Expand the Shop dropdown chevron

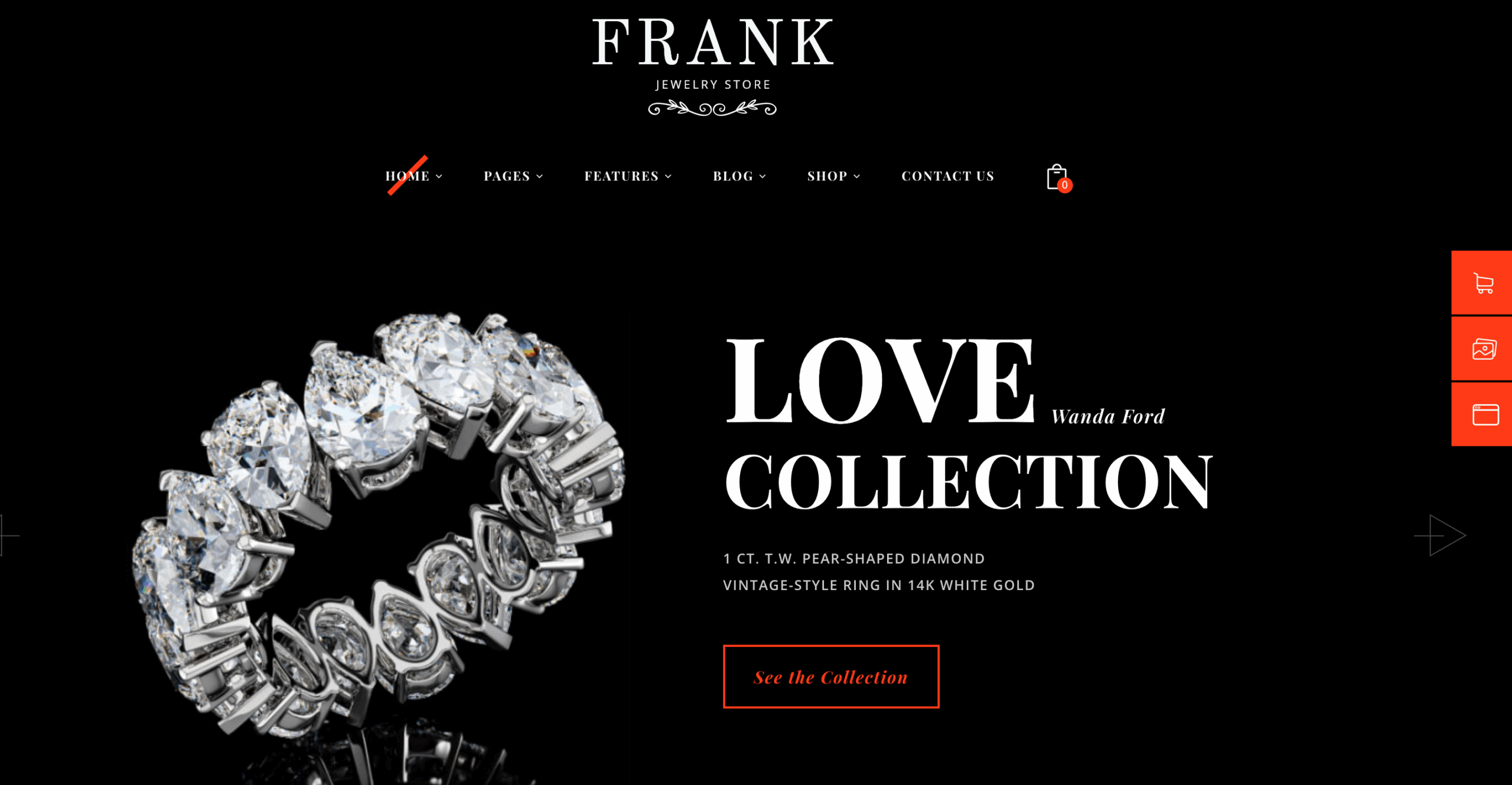tap(856, 177)
